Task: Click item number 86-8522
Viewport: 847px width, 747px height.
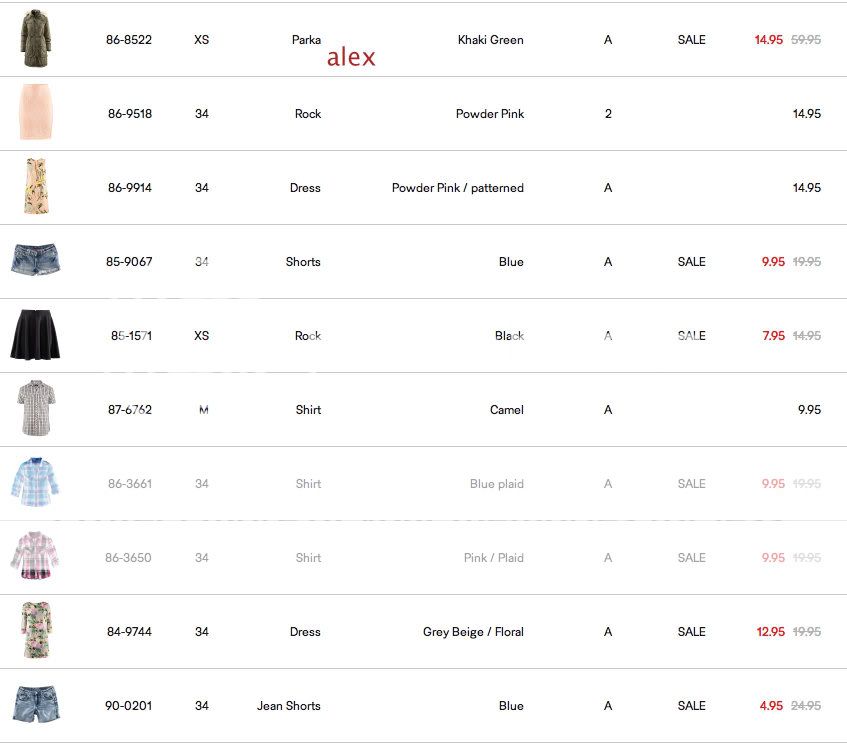Action: (129, 40)
